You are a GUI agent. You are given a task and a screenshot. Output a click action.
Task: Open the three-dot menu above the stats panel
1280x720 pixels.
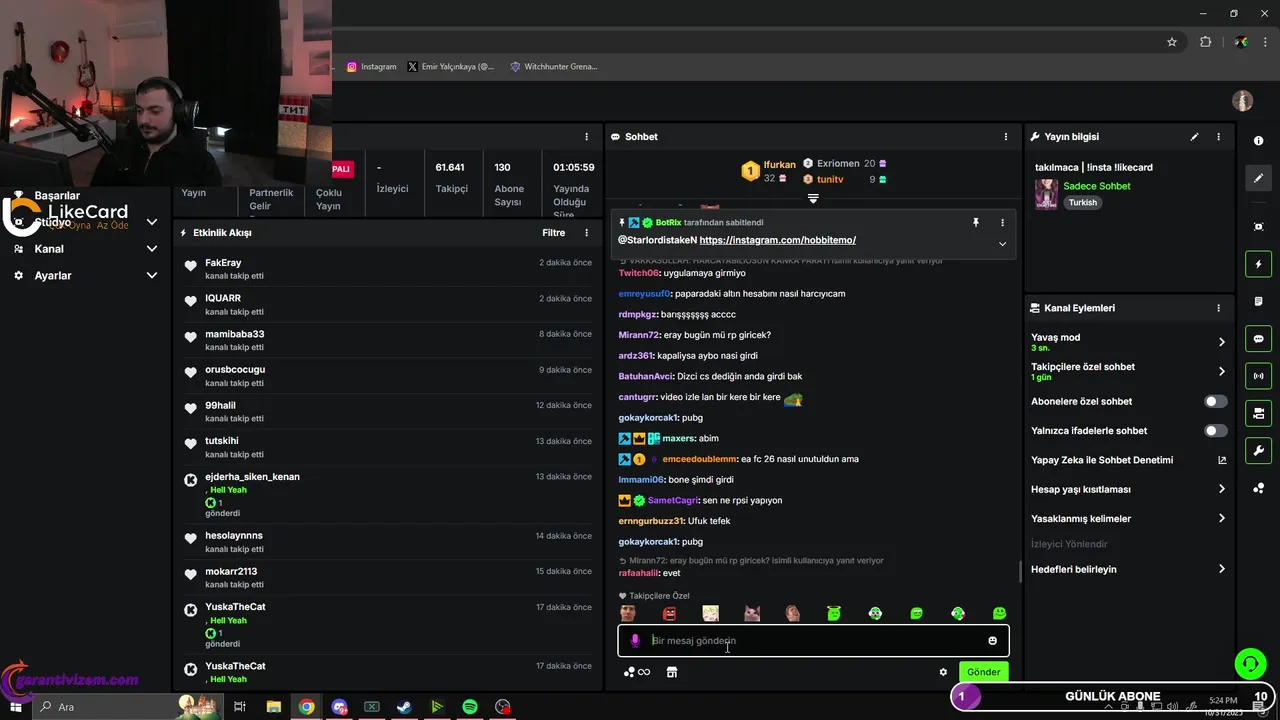[x=587, y=137]
